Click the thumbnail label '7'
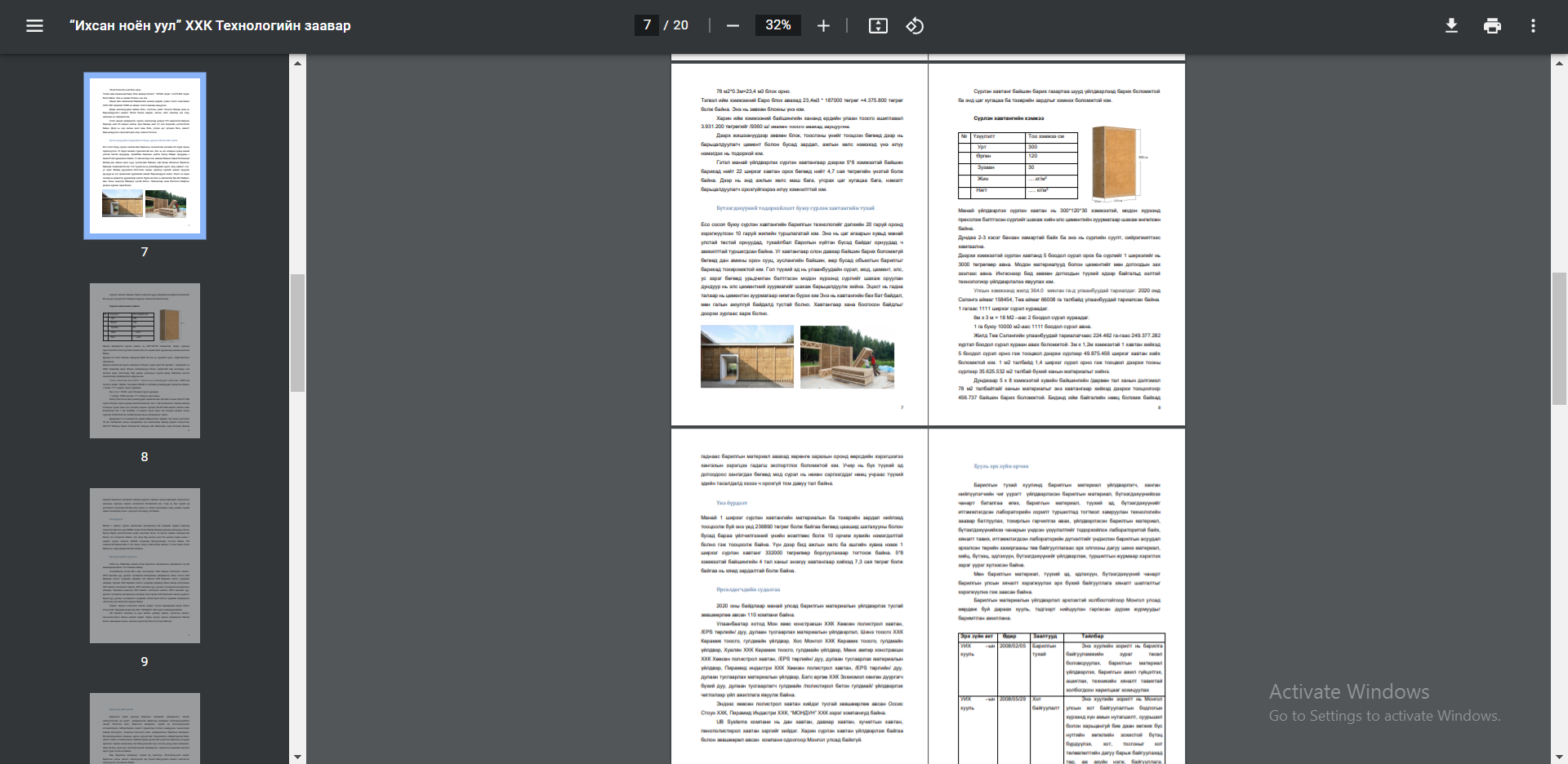This screenshot has height=764, width=1568. tap(145, 252)
